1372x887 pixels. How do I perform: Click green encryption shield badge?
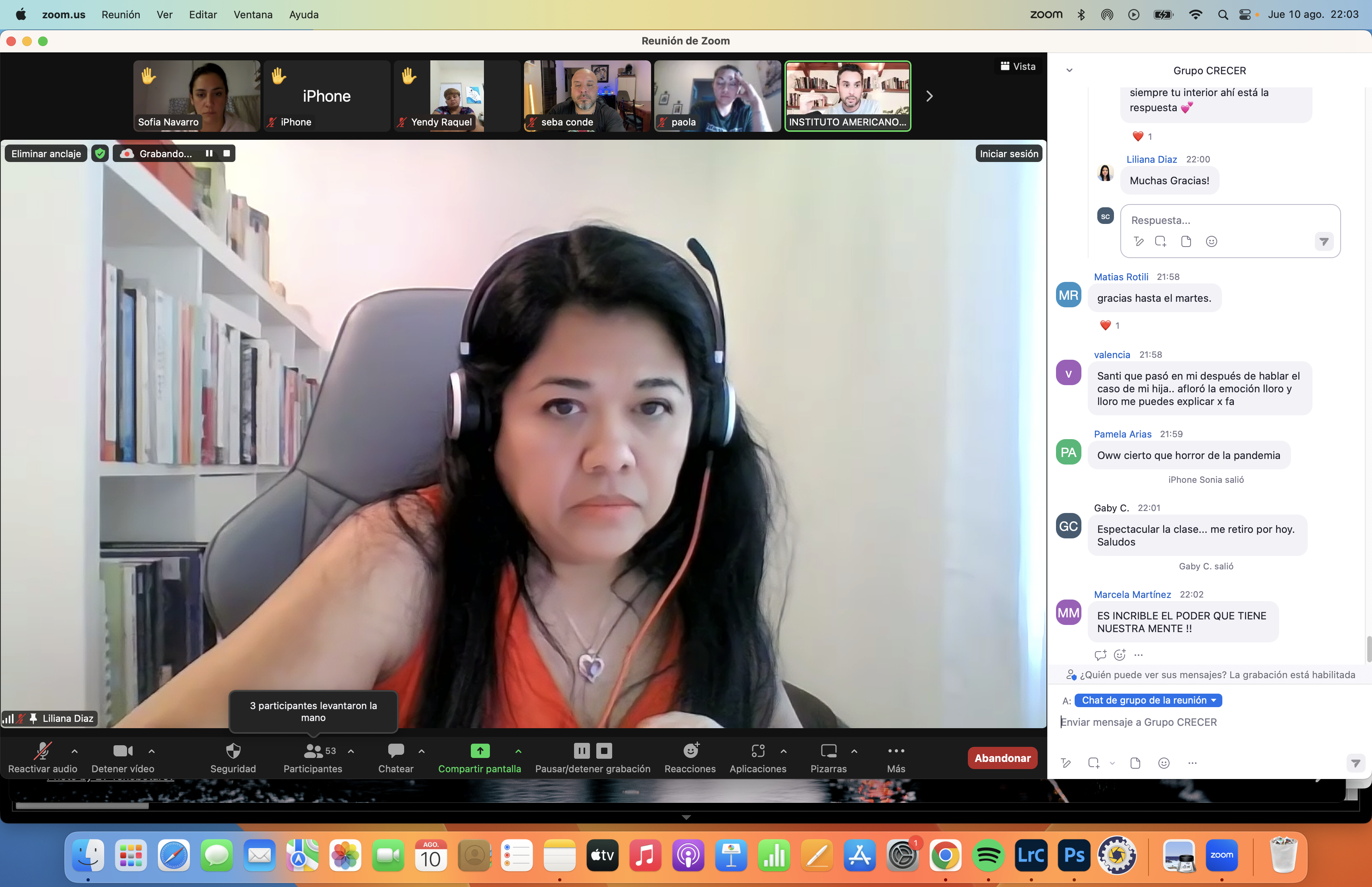100,154
